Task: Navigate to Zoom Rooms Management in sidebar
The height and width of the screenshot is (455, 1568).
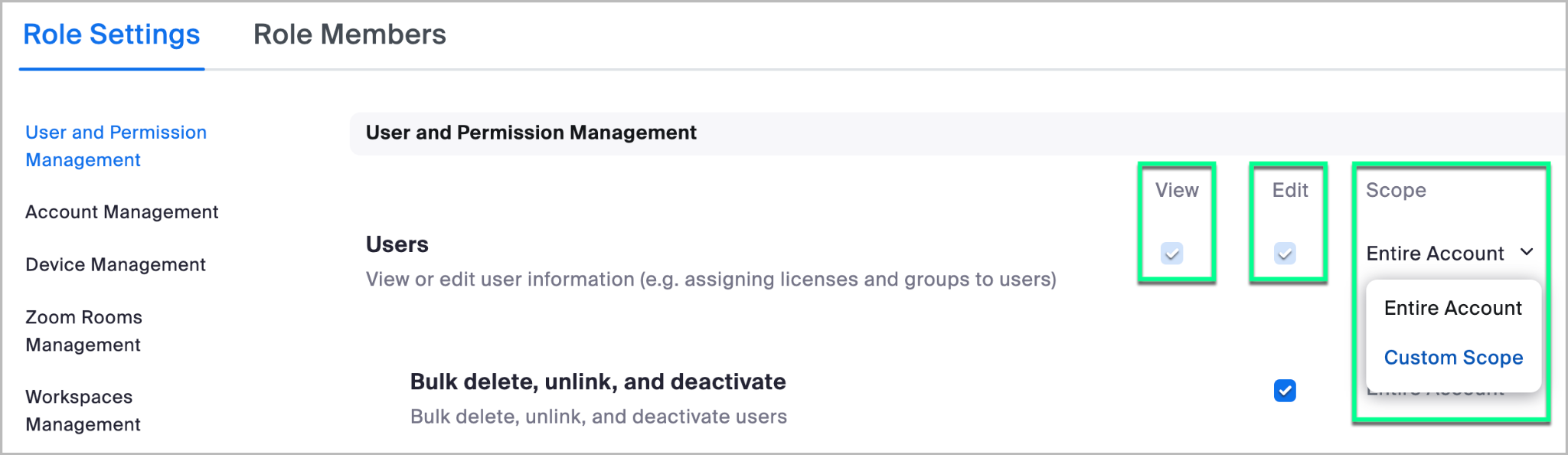Action: [83, 331]
